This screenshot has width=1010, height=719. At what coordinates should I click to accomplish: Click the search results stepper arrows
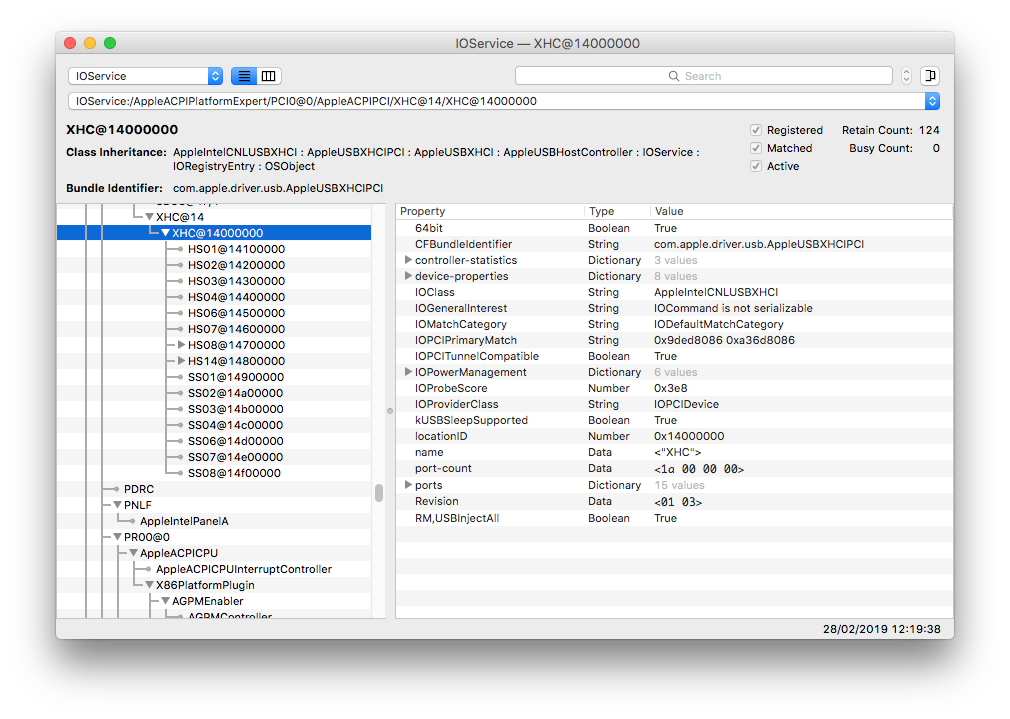(906, 76)
